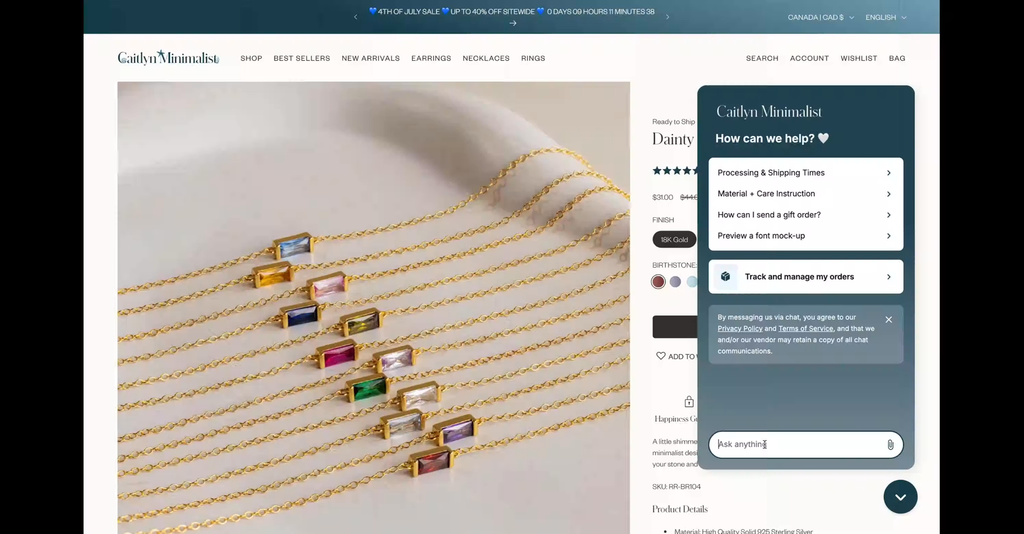Click the Ready to Ship label
Image resolution: width=1024 pixels, height=534 pixels.
(x=673, y=121)
